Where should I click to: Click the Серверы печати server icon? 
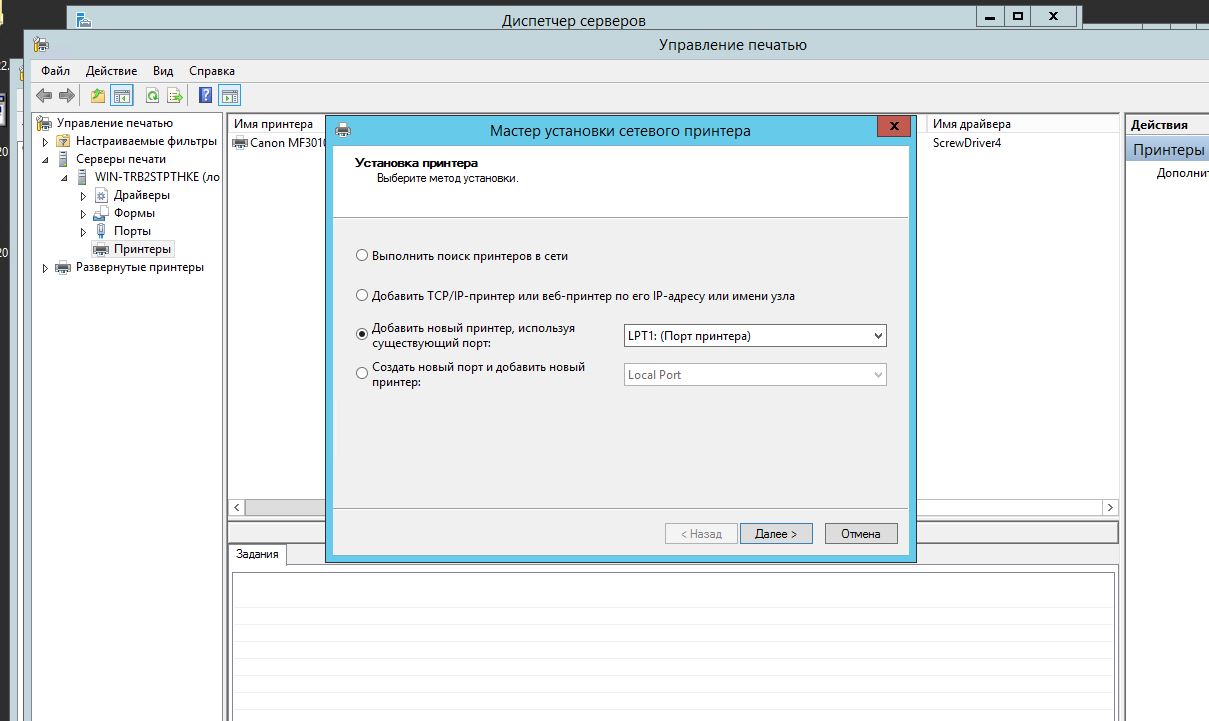click(64, 159)
